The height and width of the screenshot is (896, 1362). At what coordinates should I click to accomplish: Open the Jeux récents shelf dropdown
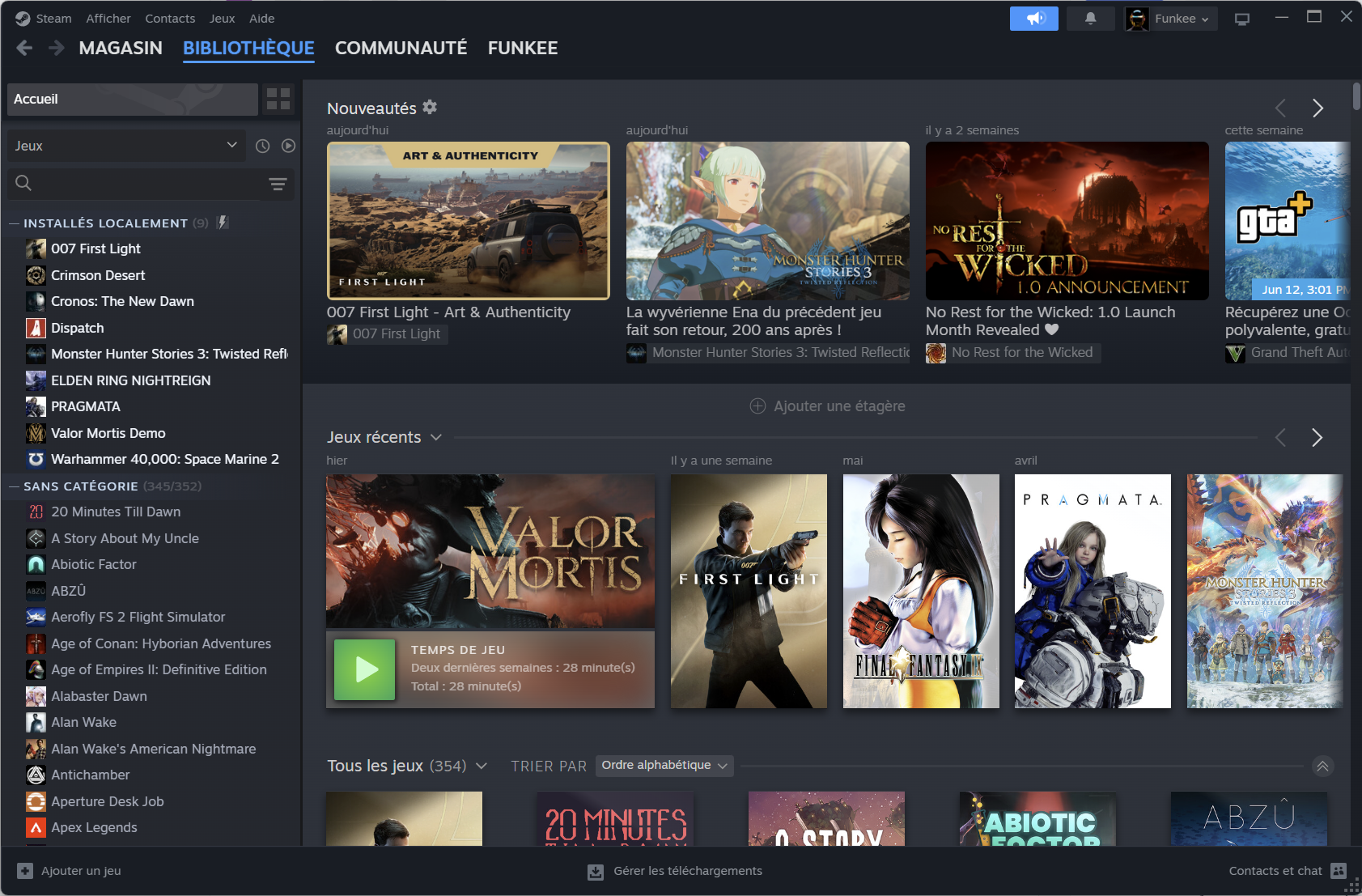pyautogui.click(x=436, y=438)
